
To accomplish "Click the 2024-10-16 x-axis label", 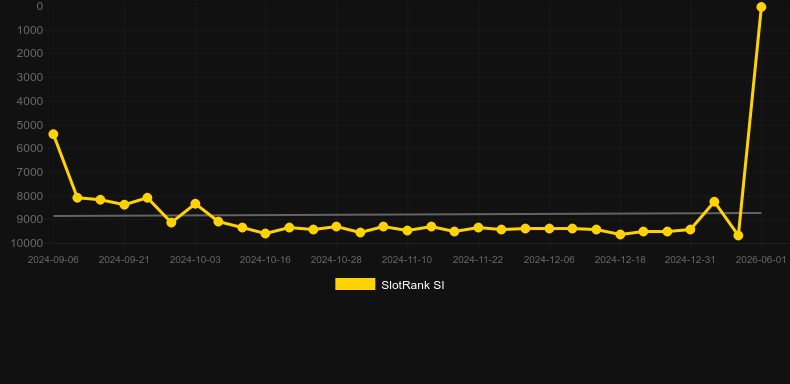I will [x=266, y=260].
